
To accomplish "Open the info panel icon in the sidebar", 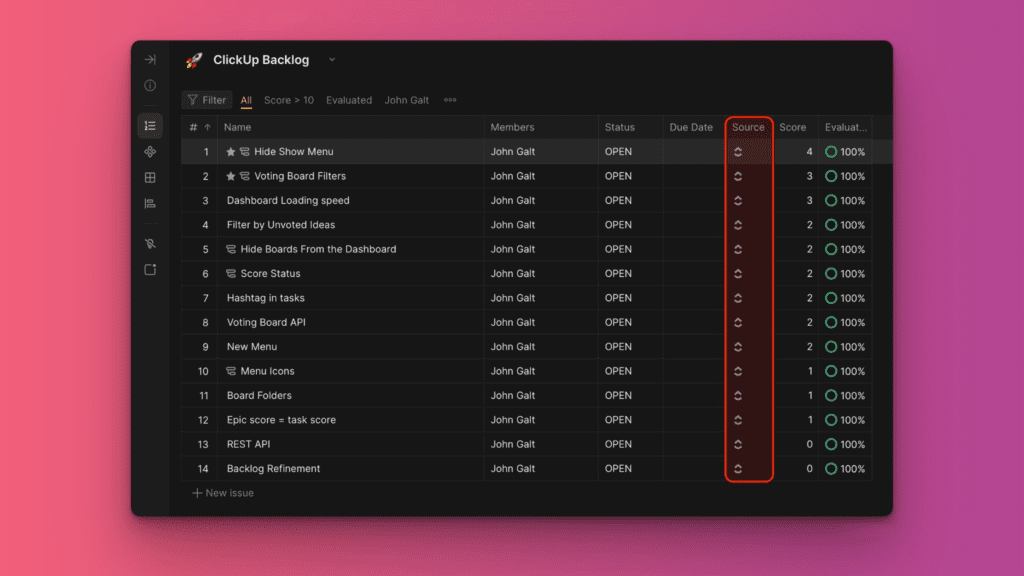I will 150,86.
